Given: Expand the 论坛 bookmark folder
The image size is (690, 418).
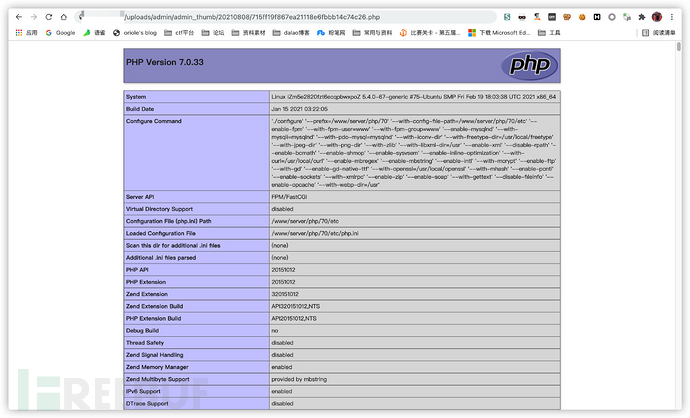Looking at the screenshot, I should tap(213, 33).
